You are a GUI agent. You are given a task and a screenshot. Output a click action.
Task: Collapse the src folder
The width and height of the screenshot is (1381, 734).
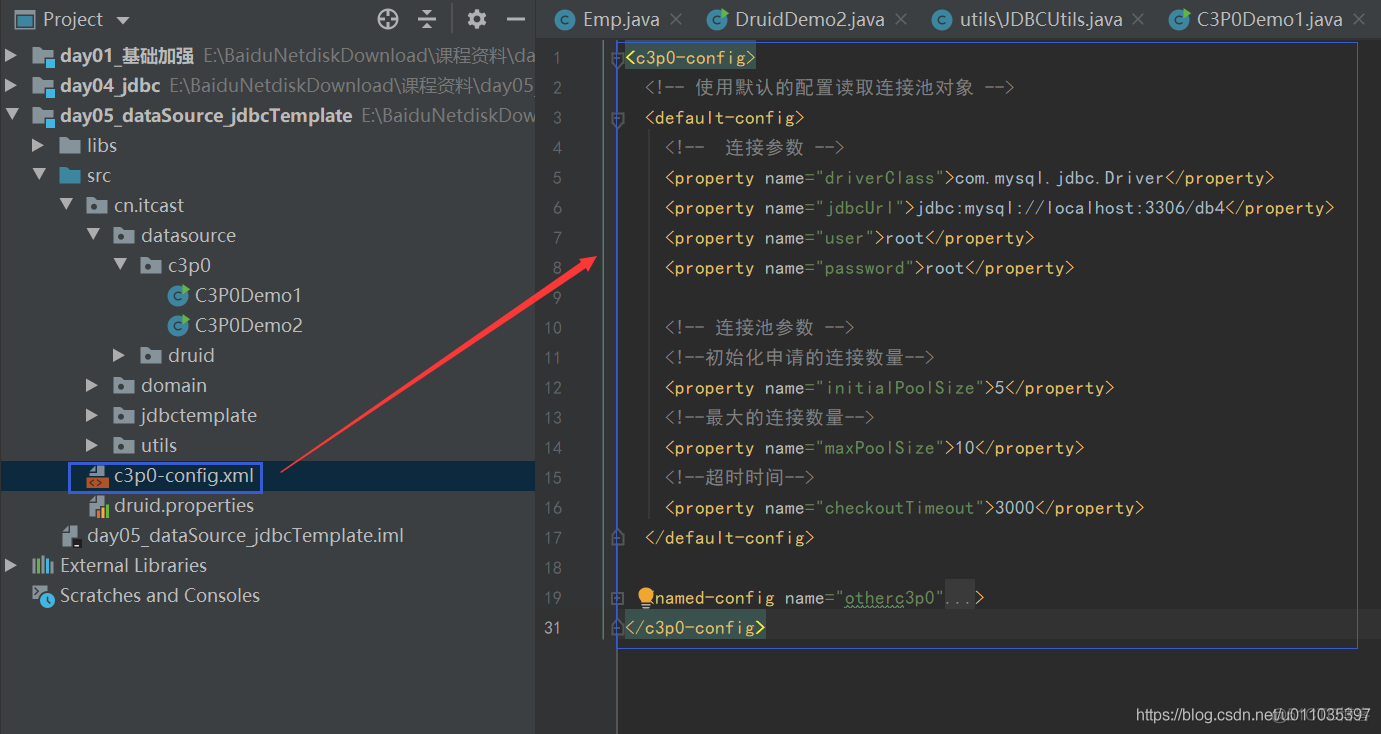point(39,176)
